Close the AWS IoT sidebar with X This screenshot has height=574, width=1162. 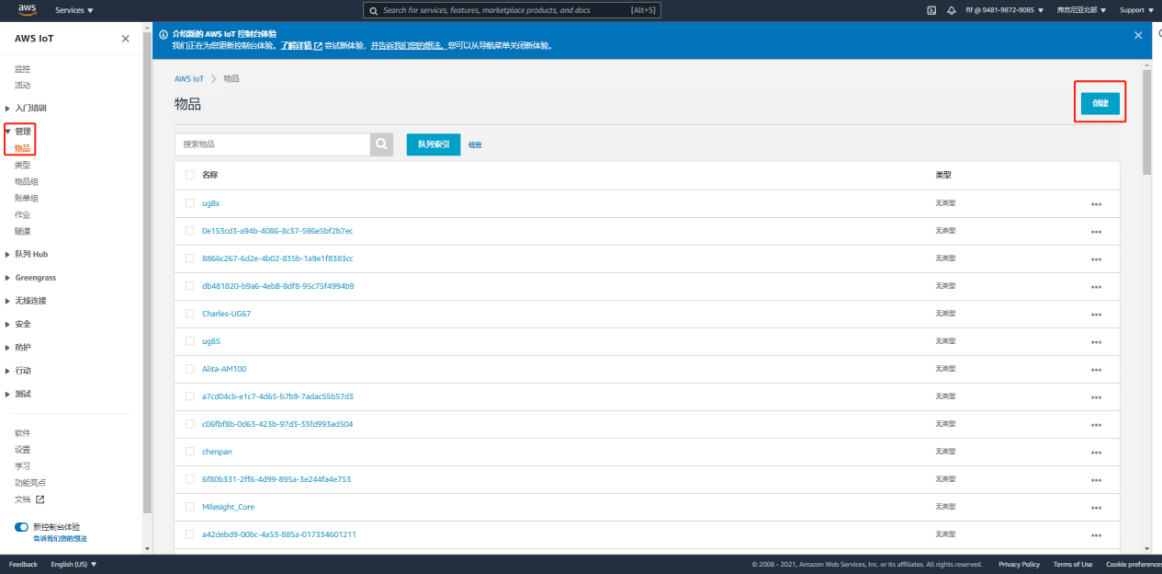pyautogui.click(x=125, y=39)
